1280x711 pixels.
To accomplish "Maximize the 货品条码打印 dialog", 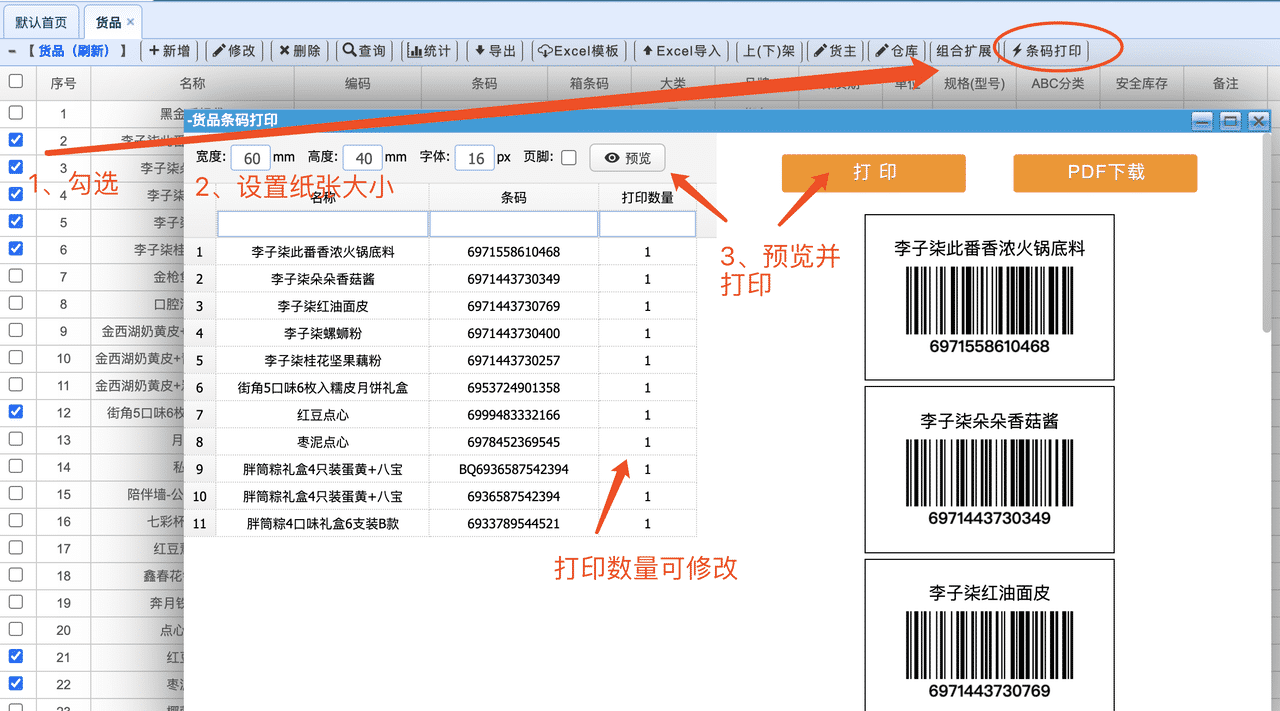I will click(1231, 121).
